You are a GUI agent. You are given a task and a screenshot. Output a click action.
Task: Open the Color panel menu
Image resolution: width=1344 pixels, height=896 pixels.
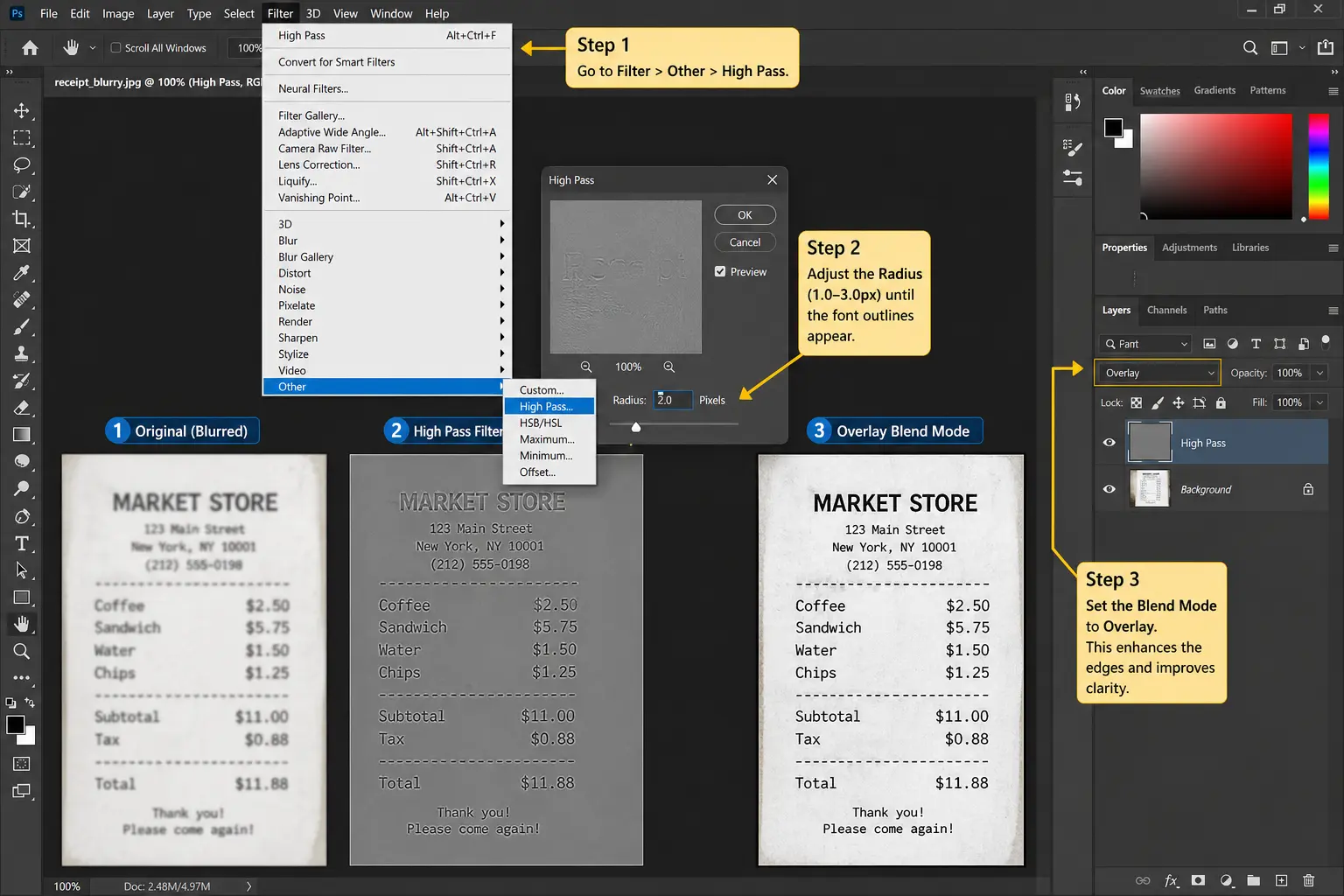1333,91
